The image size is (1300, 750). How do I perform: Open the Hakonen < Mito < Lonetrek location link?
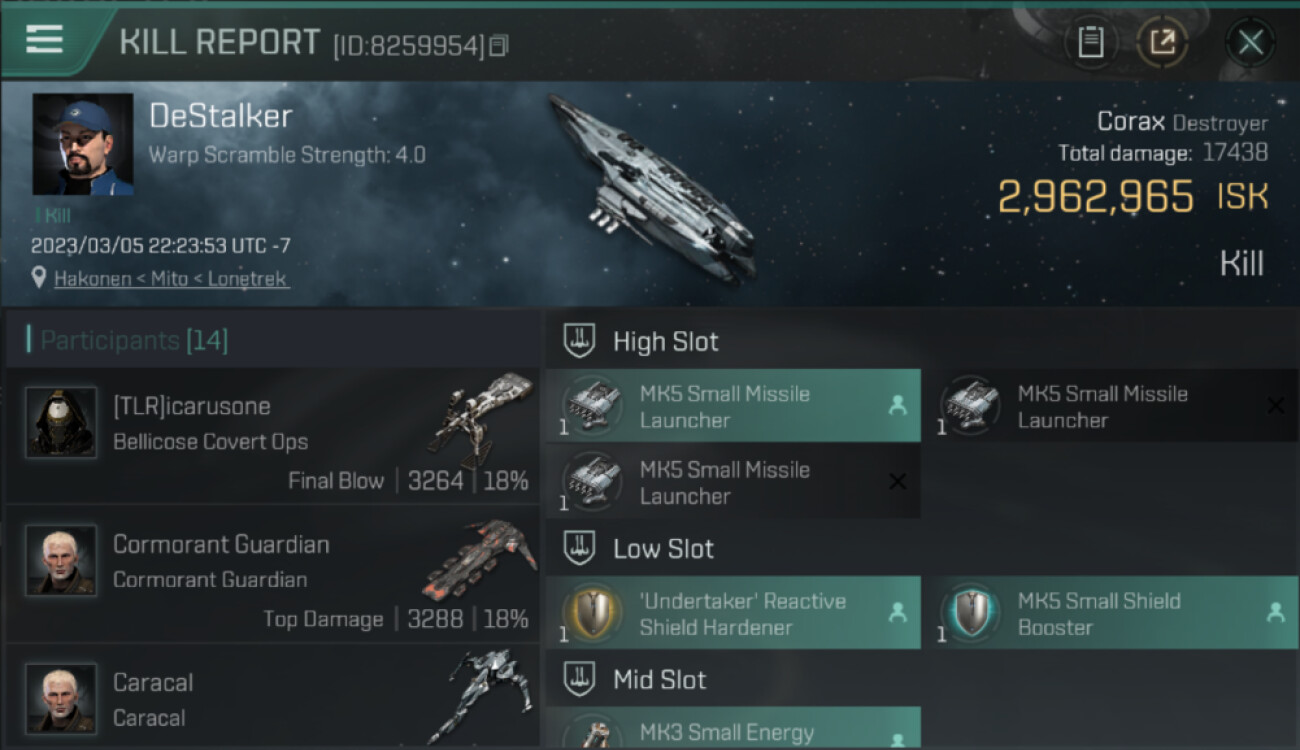[171, 279]
